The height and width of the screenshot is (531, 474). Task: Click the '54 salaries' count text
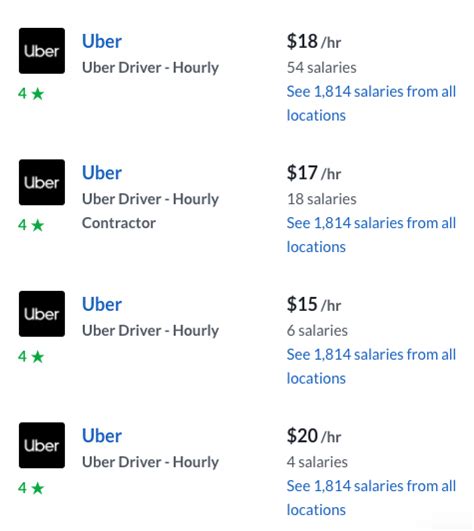point(321,67)
